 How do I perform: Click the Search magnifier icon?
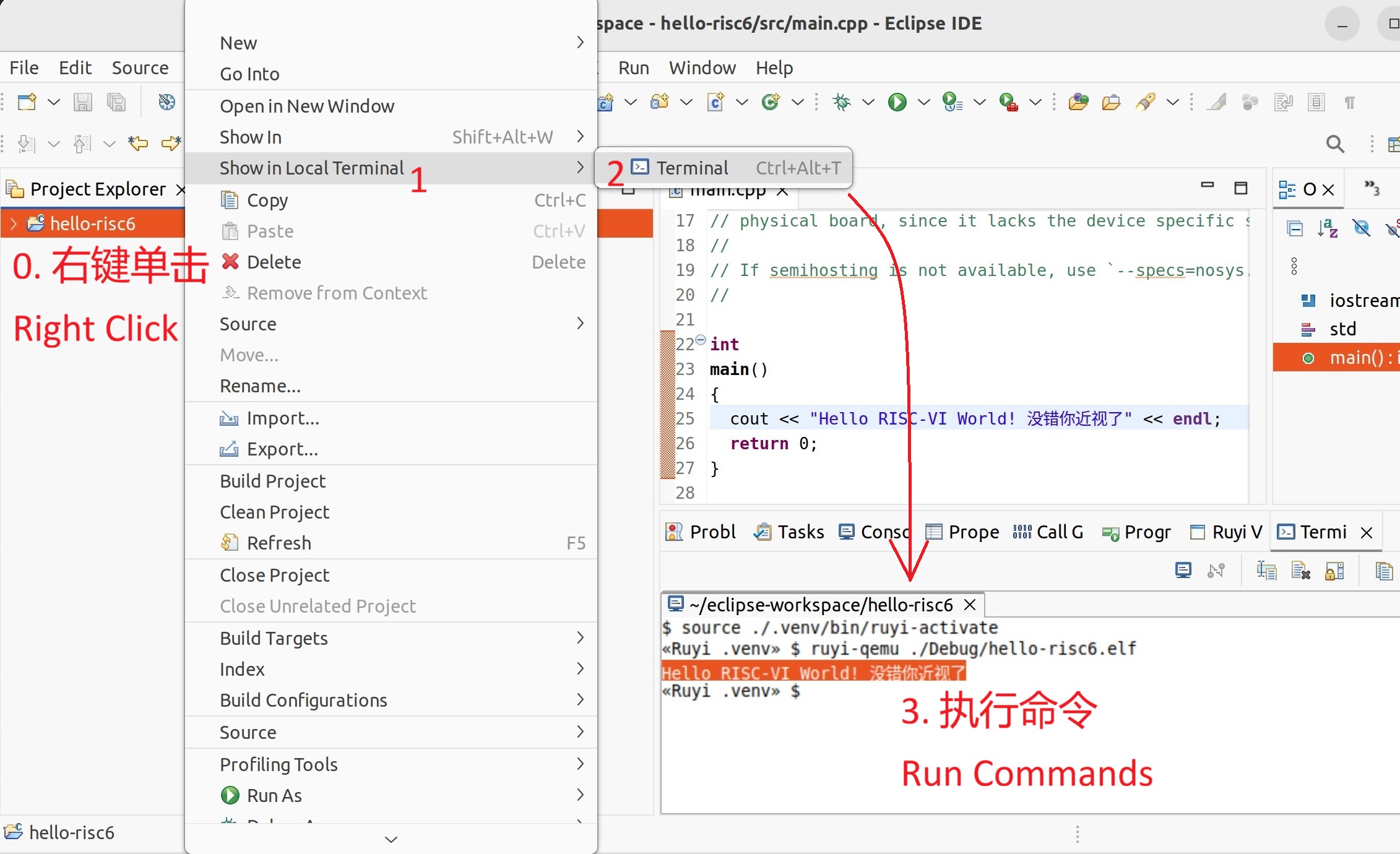pos(1335,144)
